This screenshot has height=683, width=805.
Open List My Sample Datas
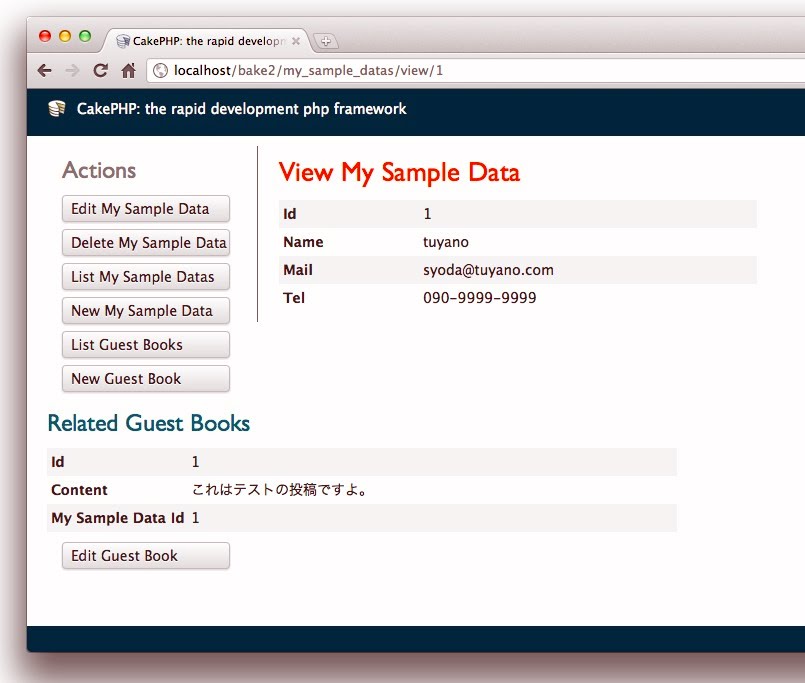tap(146, 276)
